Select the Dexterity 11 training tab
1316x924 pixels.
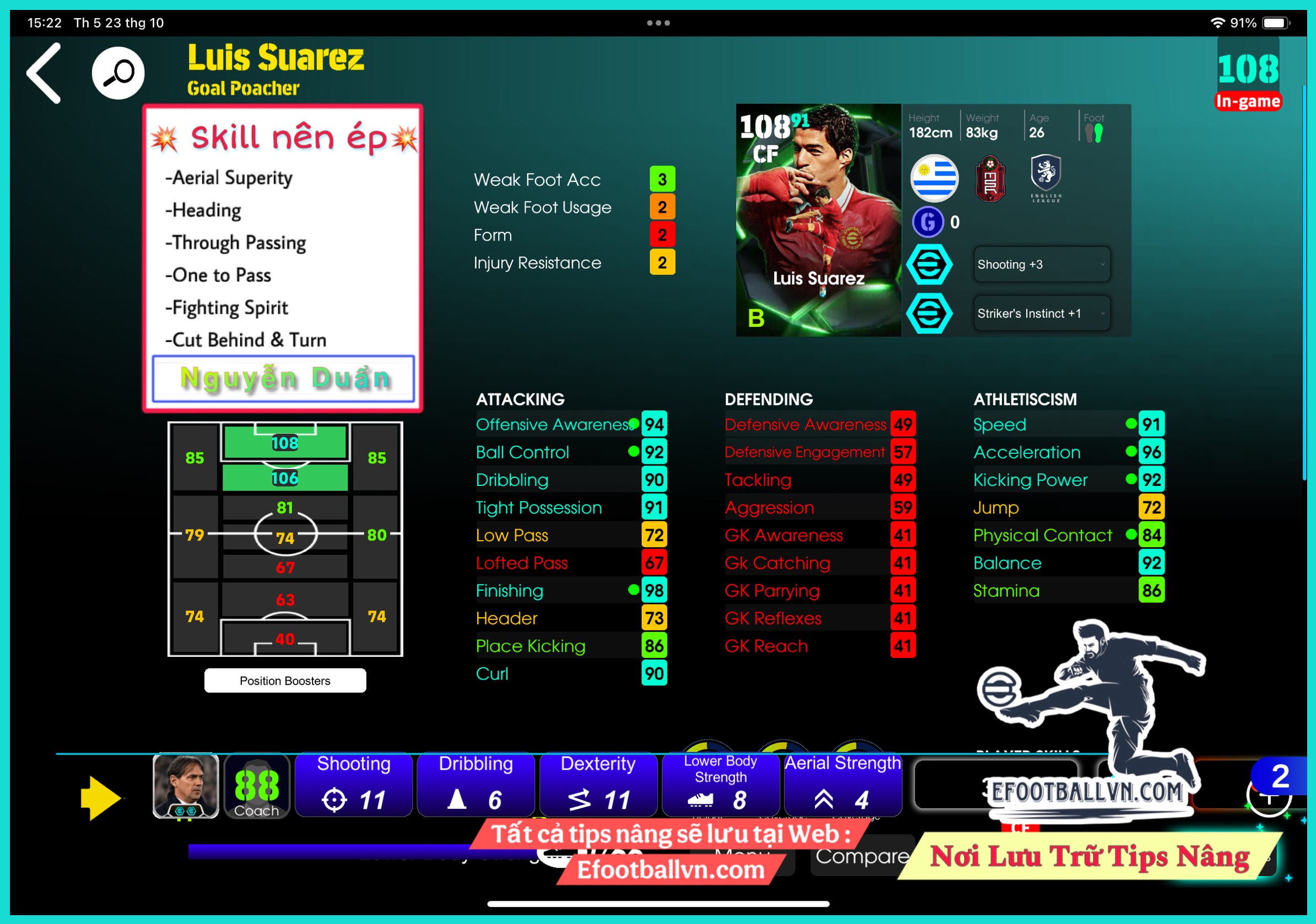[598, 785]
